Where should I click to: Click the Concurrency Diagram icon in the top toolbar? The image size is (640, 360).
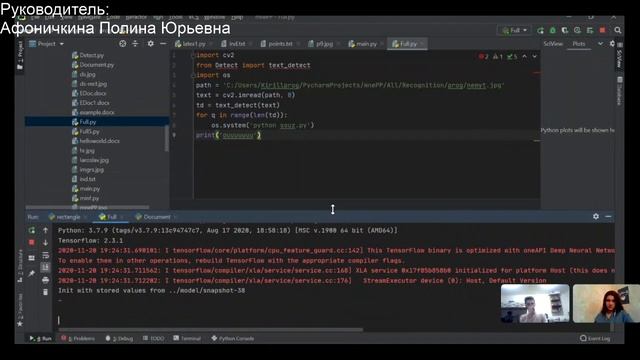pos(589,30)
